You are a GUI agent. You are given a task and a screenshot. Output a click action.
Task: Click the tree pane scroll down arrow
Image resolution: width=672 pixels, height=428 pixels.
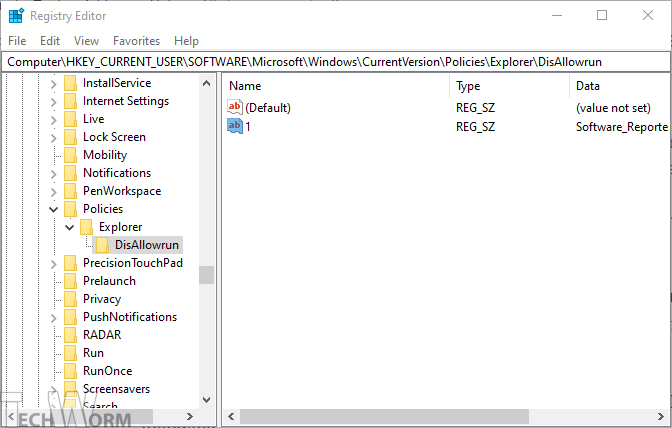click(207, 400)
